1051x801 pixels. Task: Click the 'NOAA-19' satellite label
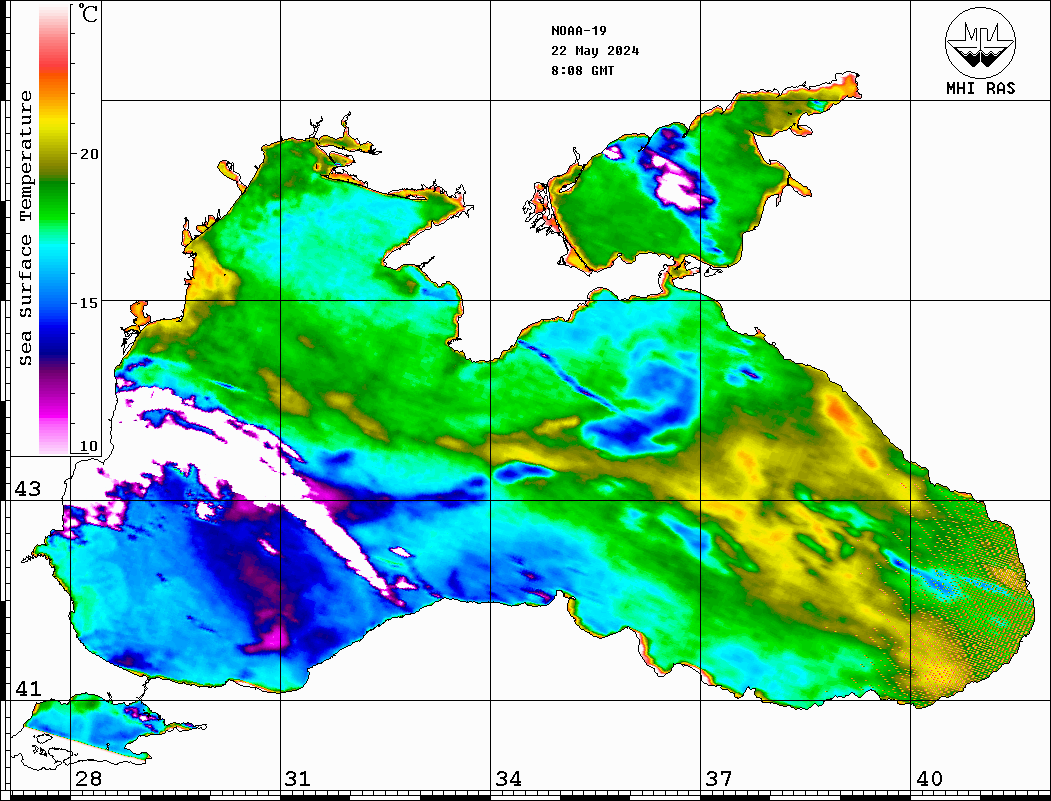579,31
